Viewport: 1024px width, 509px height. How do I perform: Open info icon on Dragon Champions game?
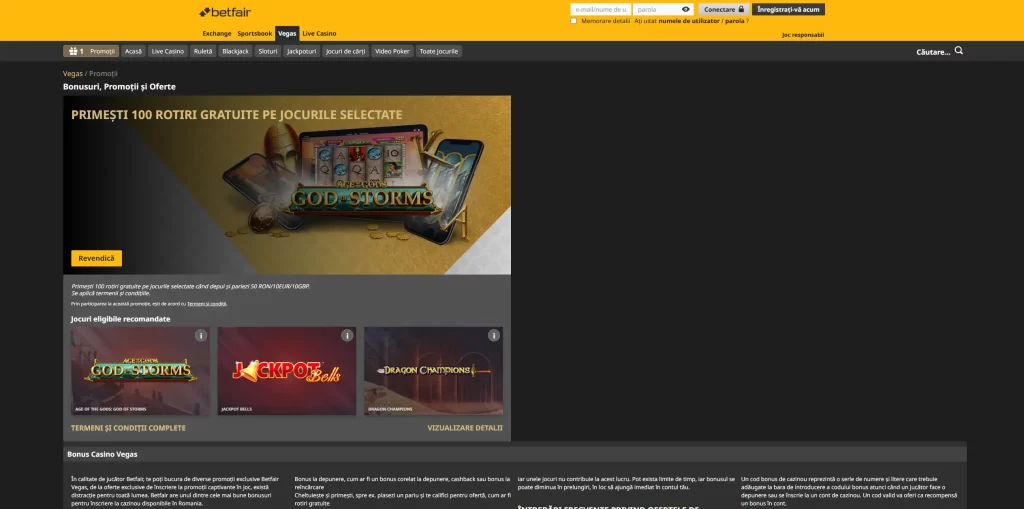pos(493,335)
